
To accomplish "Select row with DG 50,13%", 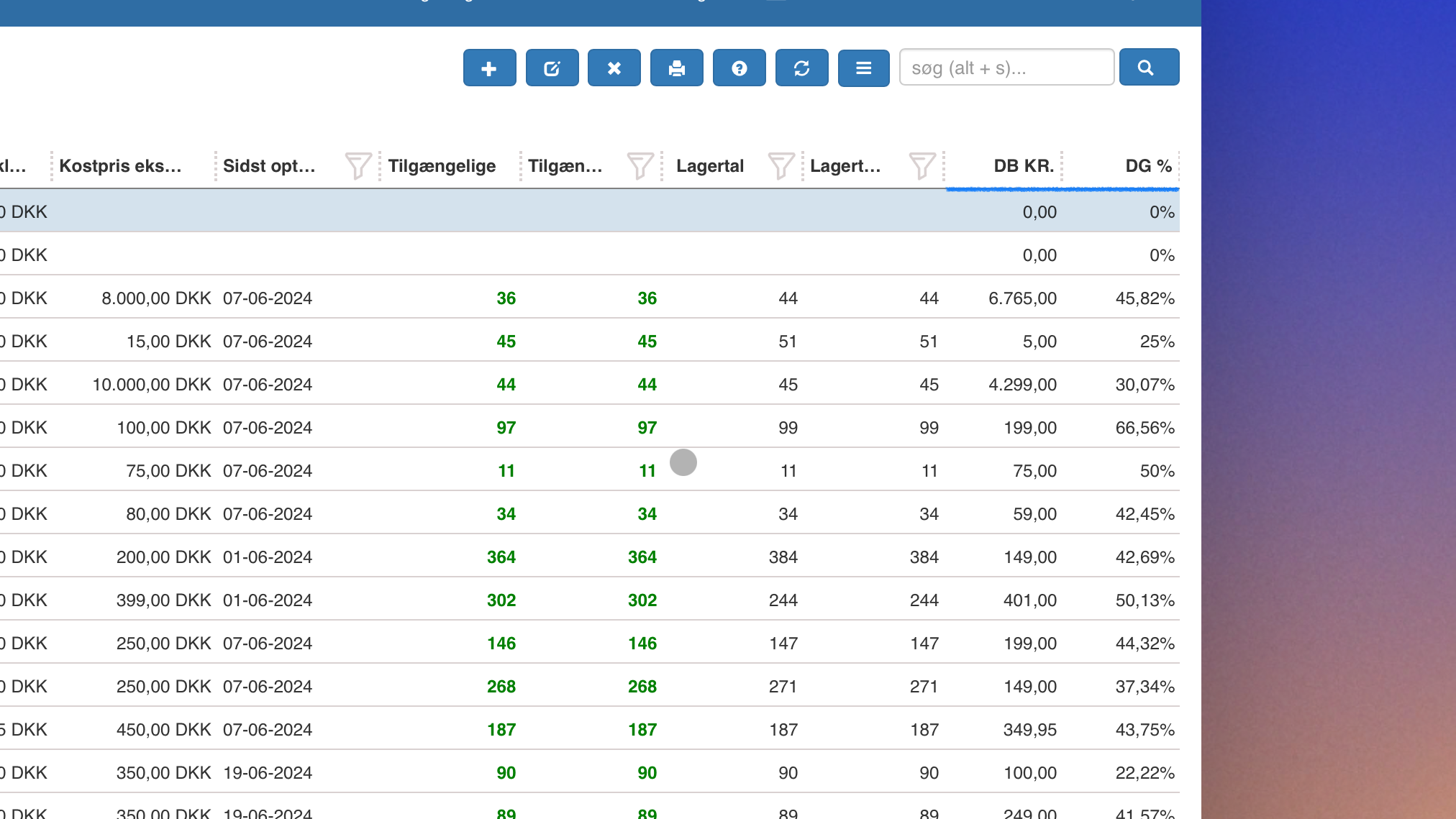I will tap(1144, 600).
